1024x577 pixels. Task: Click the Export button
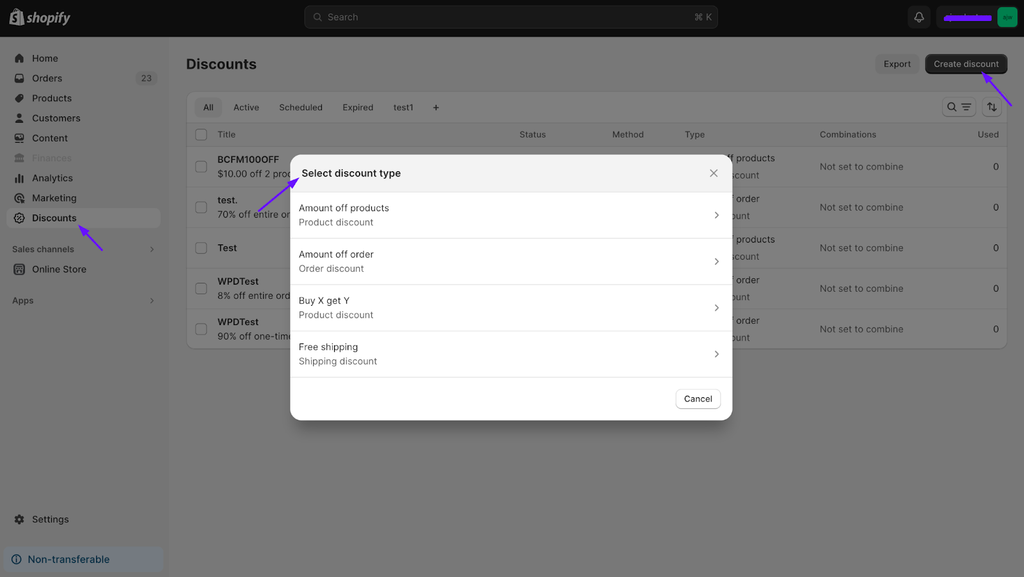point(896,64)
